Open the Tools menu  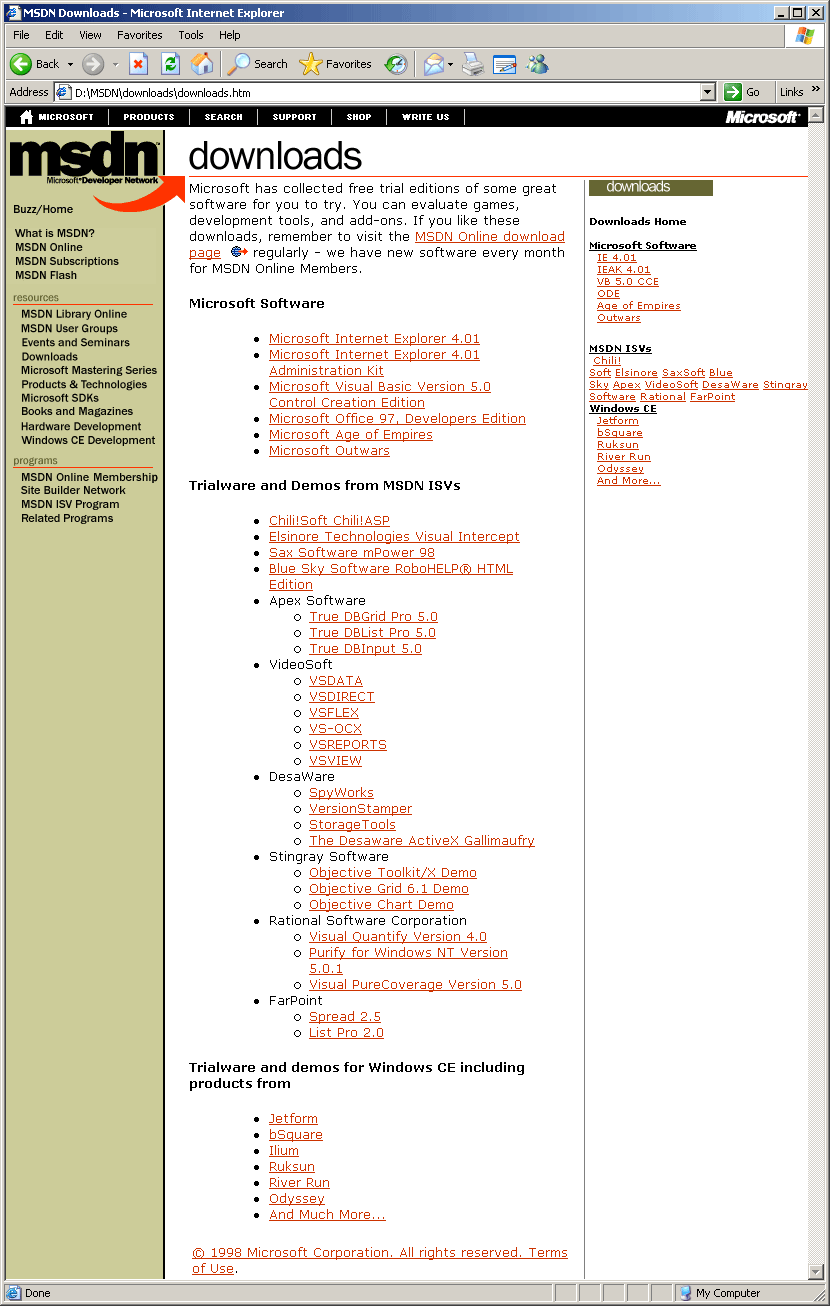point(190,35)
